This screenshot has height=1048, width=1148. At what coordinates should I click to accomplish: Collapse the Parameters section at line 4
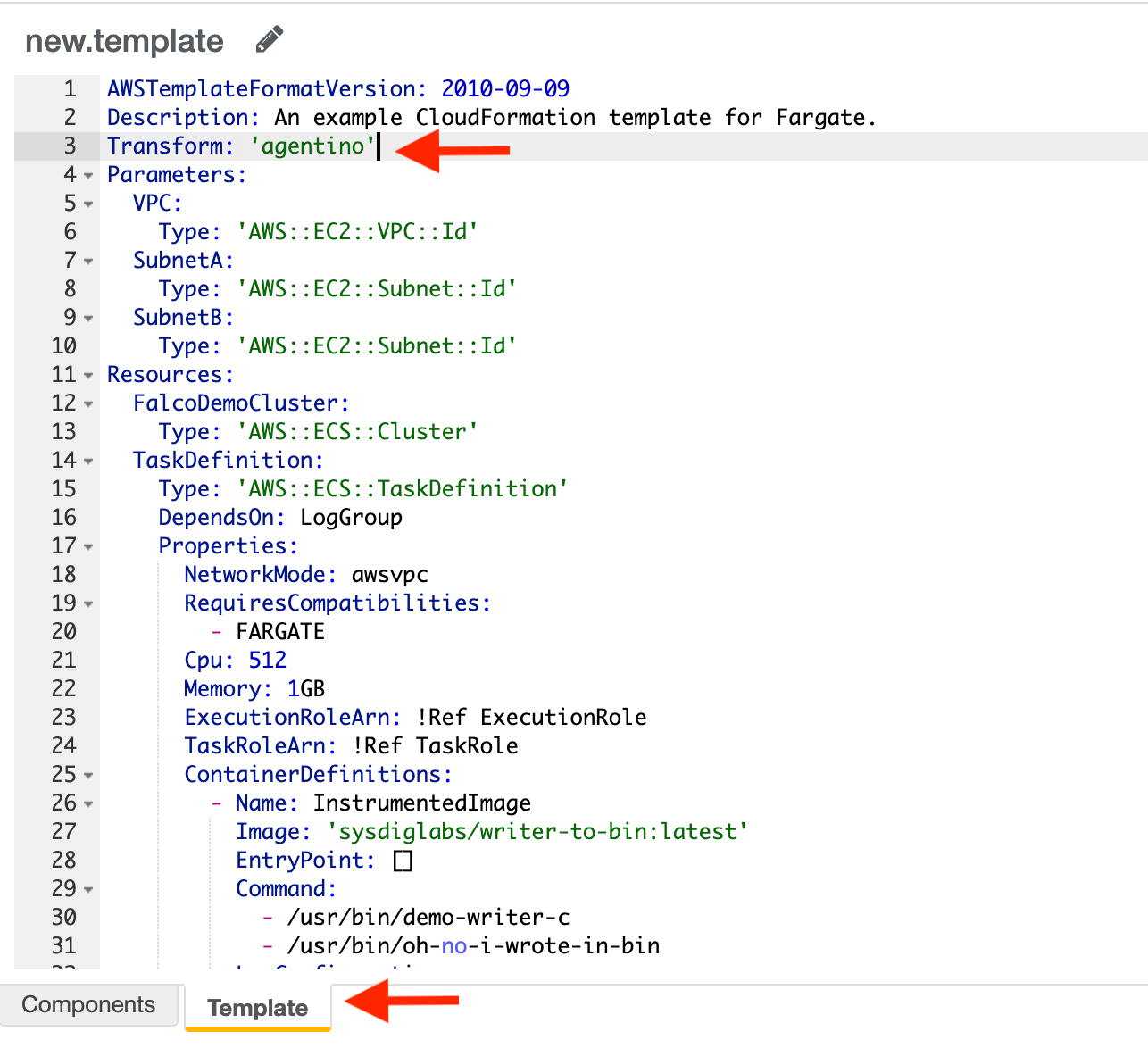pyautogui.click(x=88, y=176)
